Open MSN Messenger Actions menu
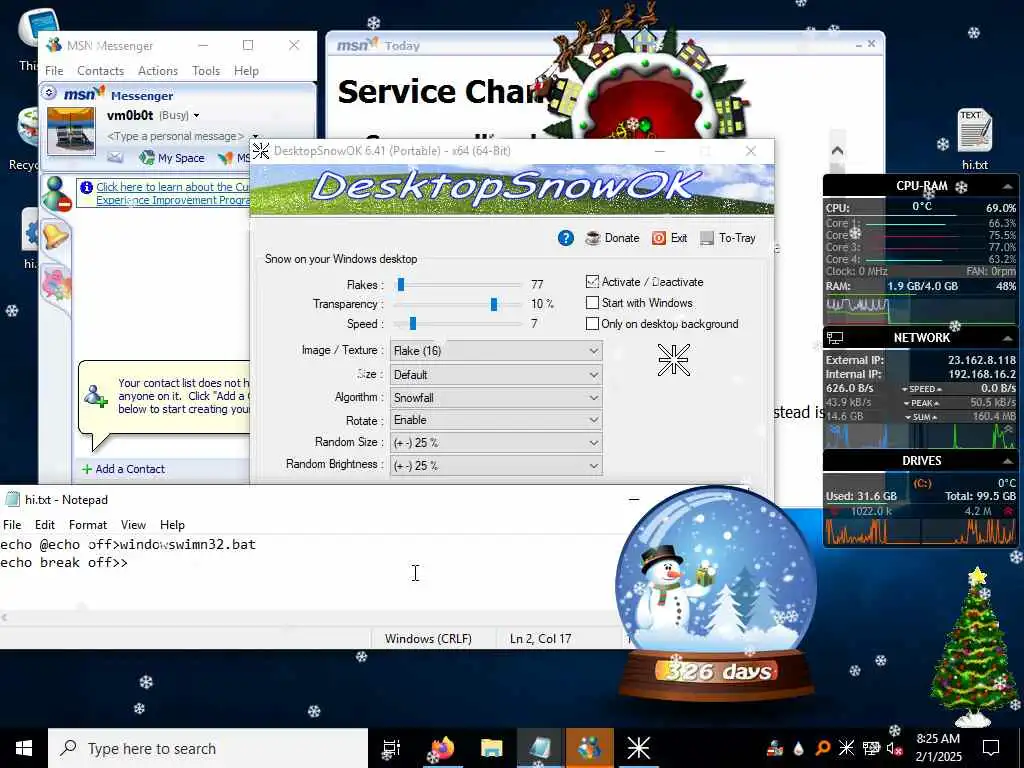The image size is (1024, 768). point(158,71)
